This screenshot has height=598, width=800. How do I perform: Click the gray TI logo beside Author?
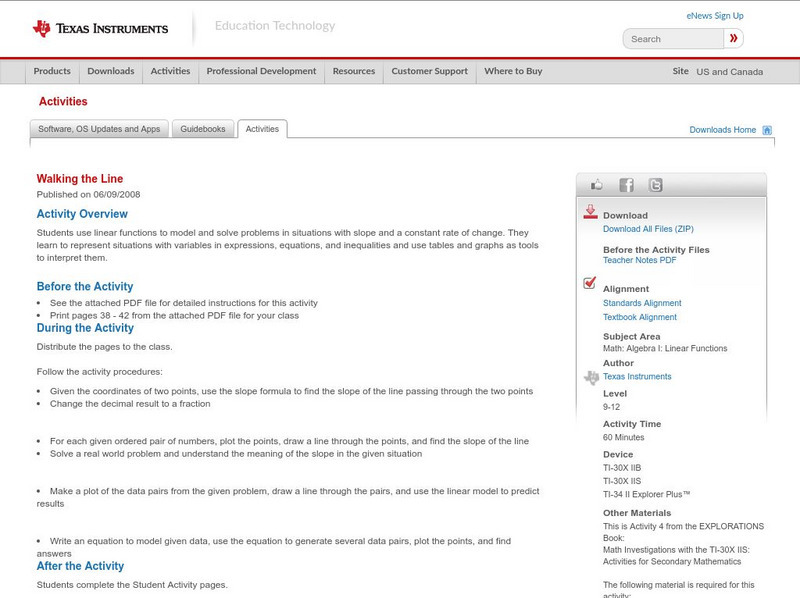[x=591, y=378]
